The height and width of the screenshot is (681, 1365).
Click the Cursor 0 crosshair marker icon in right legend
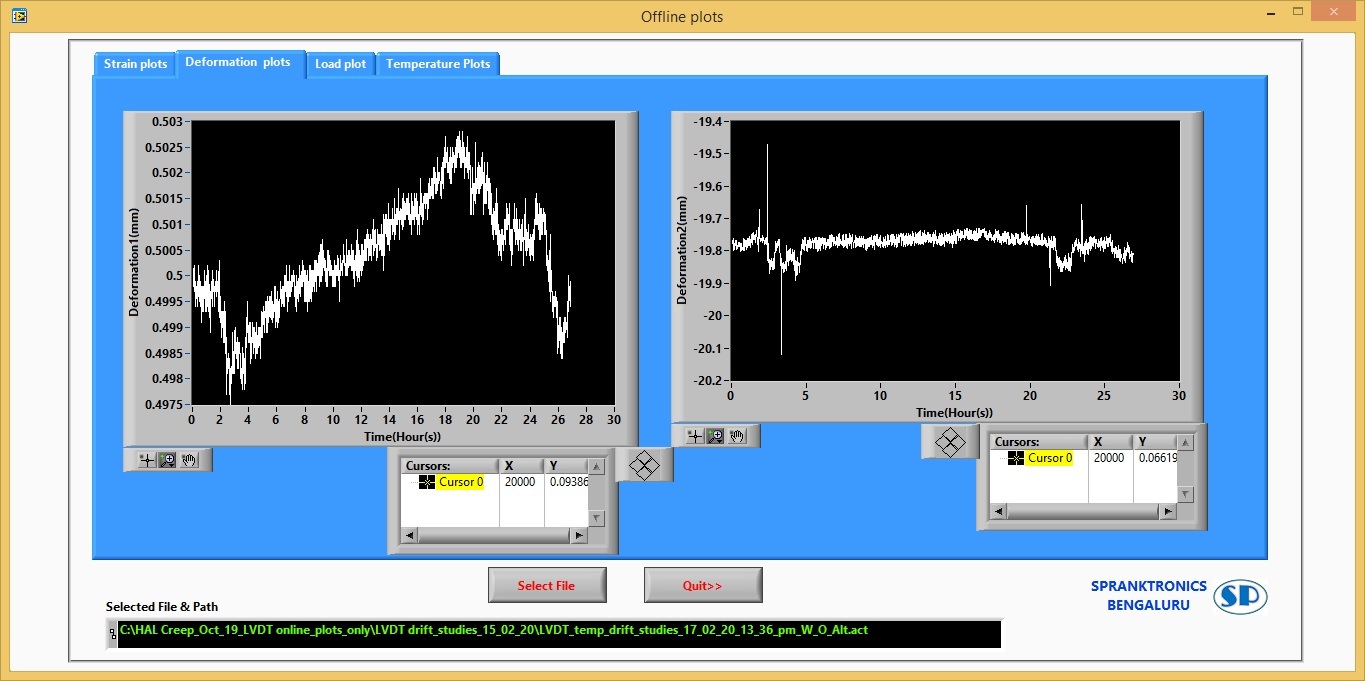coord(1015,458)
